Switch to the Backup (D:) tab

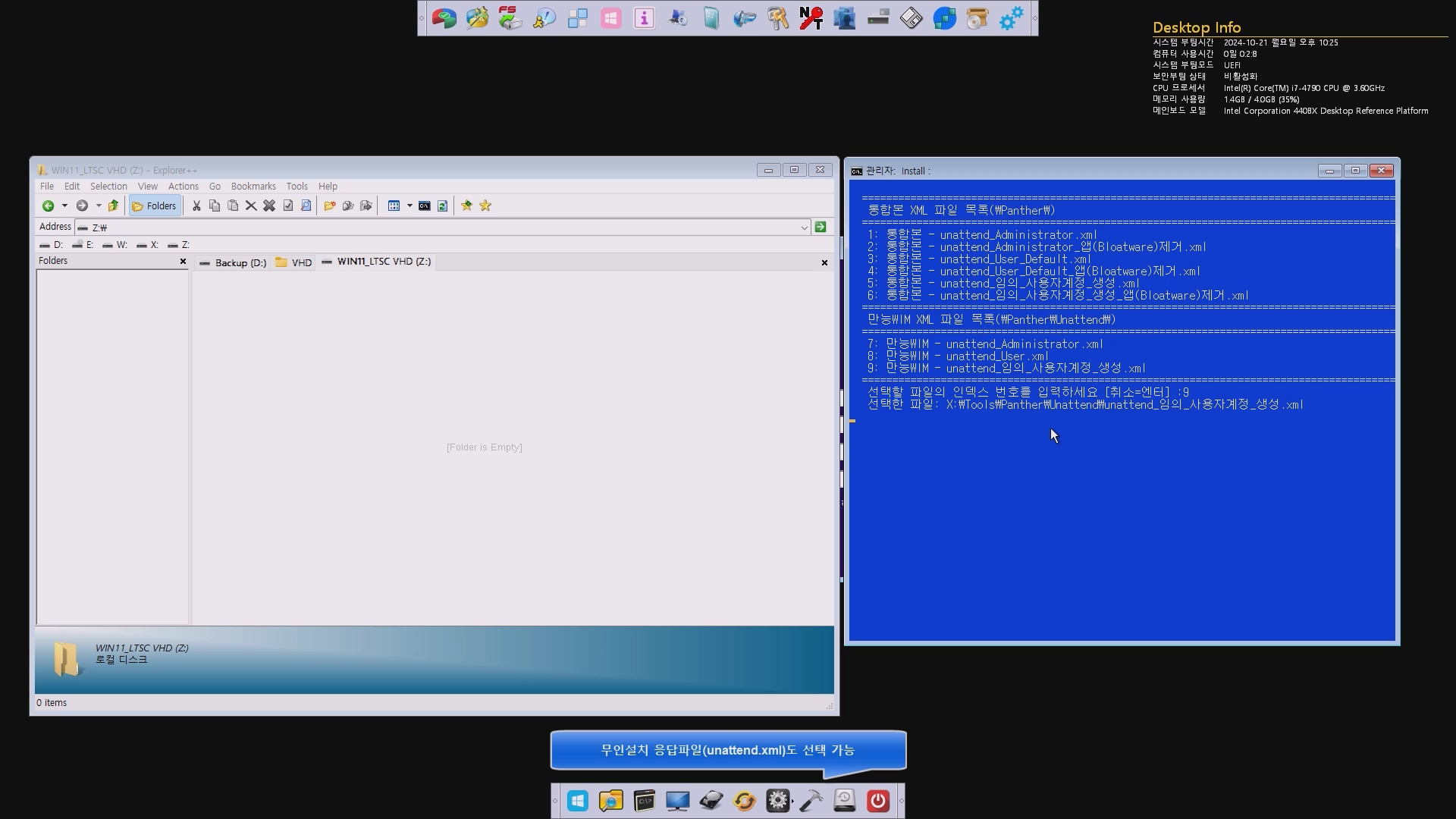pyautogui.click(x=233, y=262)
